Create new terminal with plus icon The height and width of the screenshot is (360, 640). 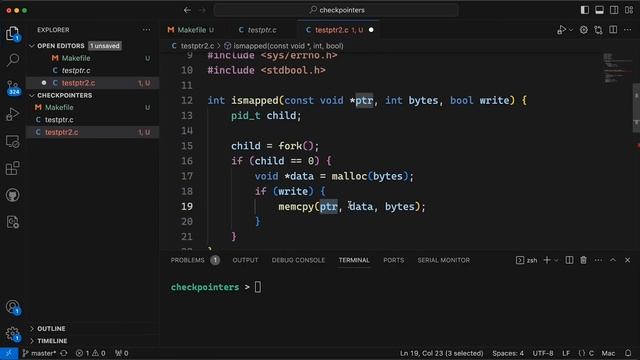[547, 260]
